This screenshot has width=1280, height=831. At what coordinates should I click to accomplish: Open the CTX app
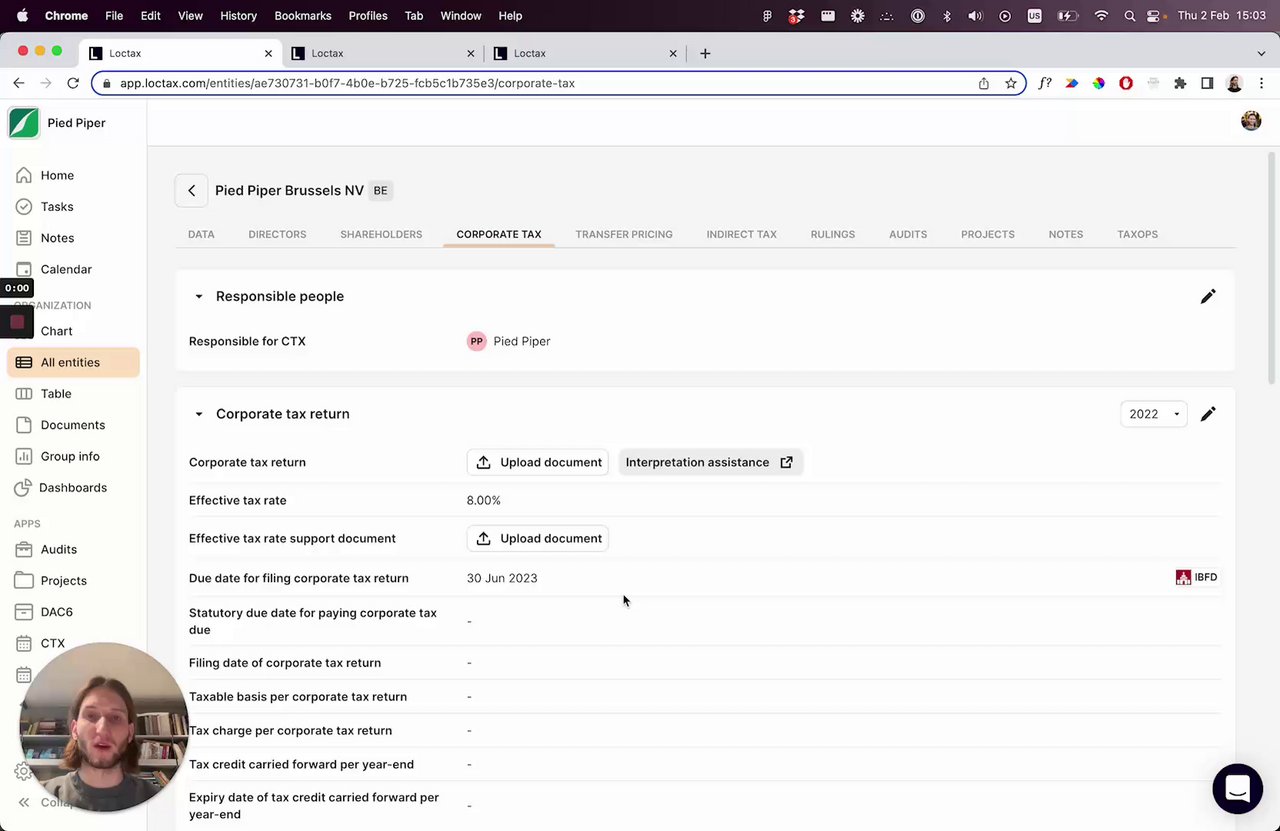coord(52,643)
